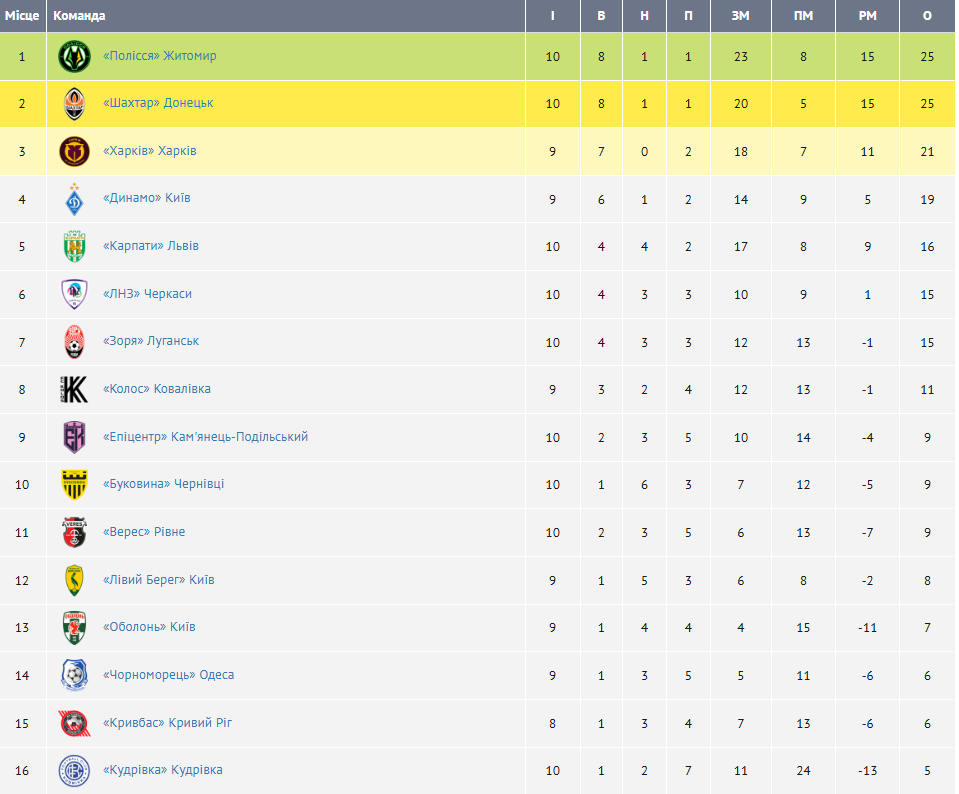This screenshot has height=794, width=959.
Task: Click the Kryvbas Kryvyi Rih logo
Action: 75,723
